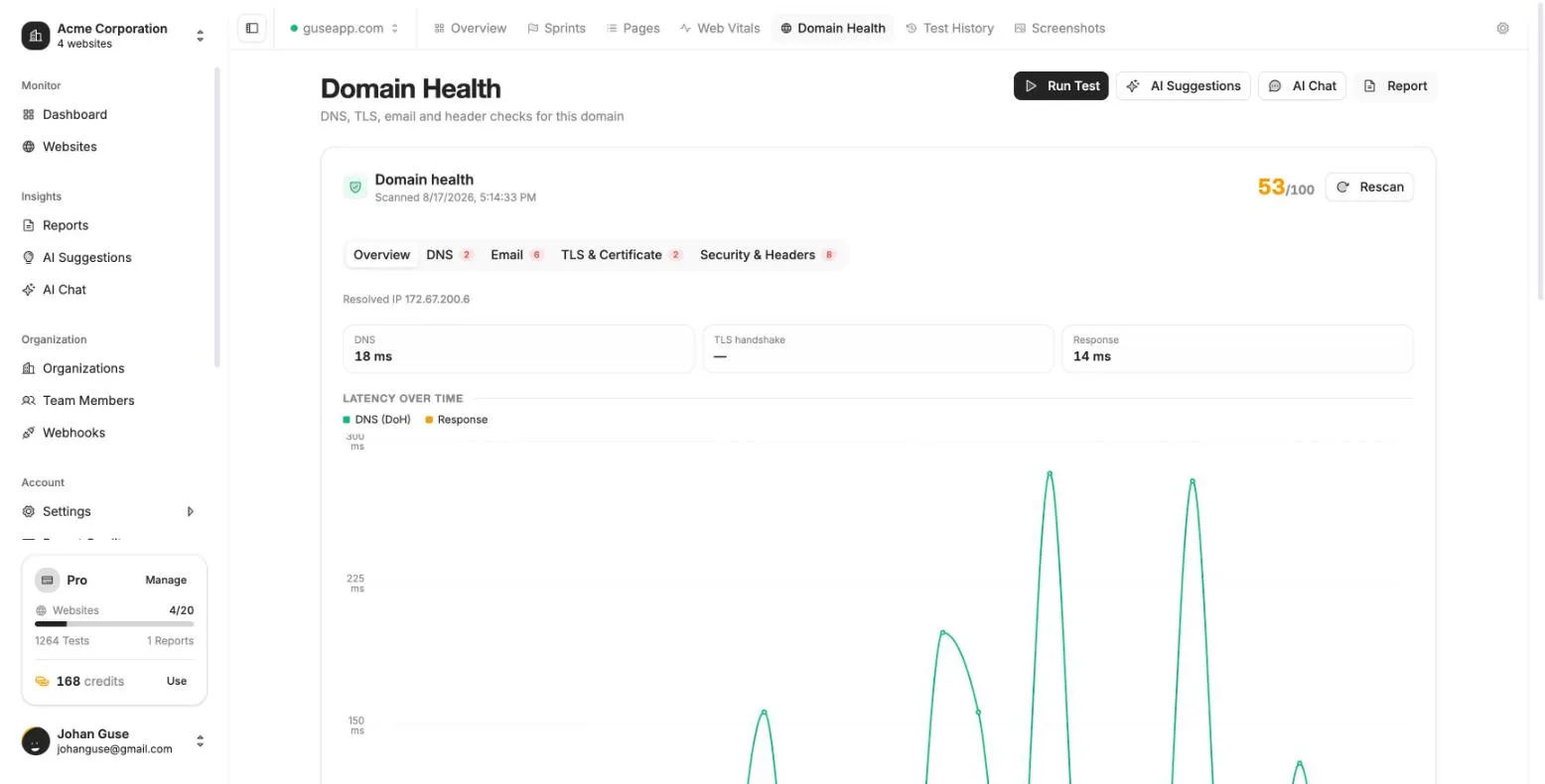The image size is (1545, 784).
Task: Select the TLS & Certificate sub-tab
Action: click(622, 255)
